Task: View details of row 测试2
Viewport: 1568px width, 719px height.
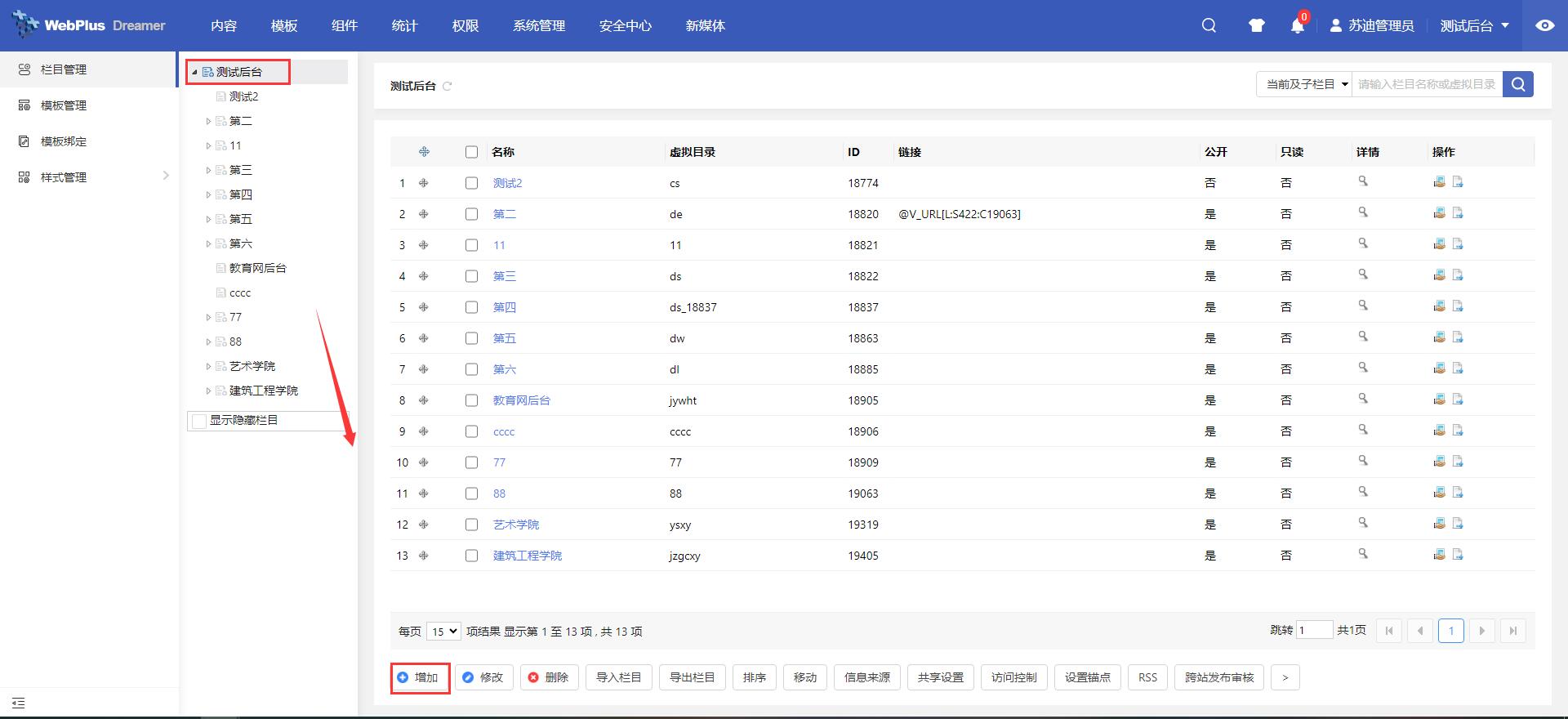Action: [x=1362, y=181]
